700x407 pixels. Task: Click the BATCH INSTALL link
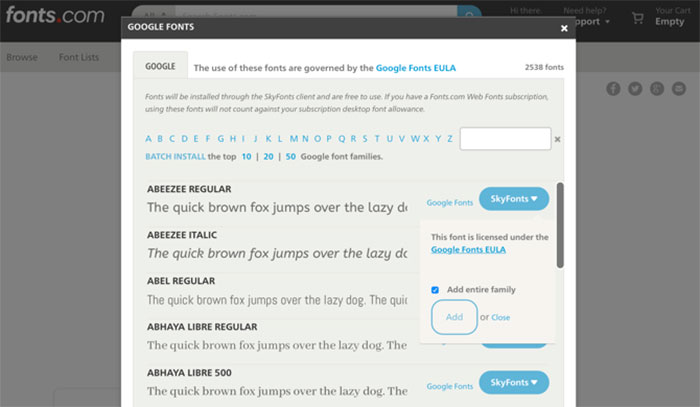175,157
